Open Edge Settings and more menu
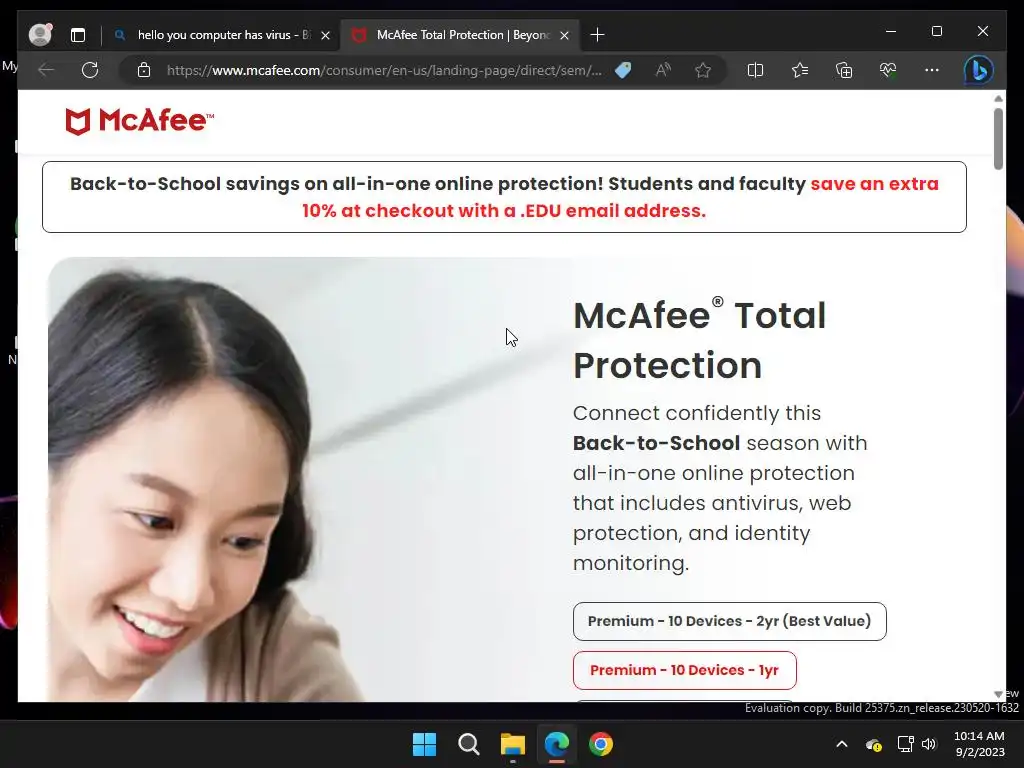 pos(932,70)
